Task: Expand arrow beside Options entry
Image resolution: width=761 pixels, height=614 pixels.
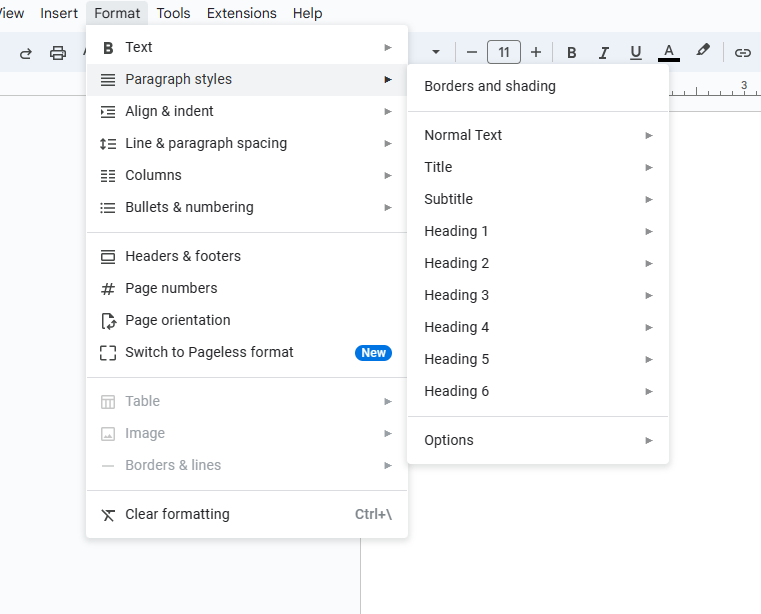Action: point(649,441)
